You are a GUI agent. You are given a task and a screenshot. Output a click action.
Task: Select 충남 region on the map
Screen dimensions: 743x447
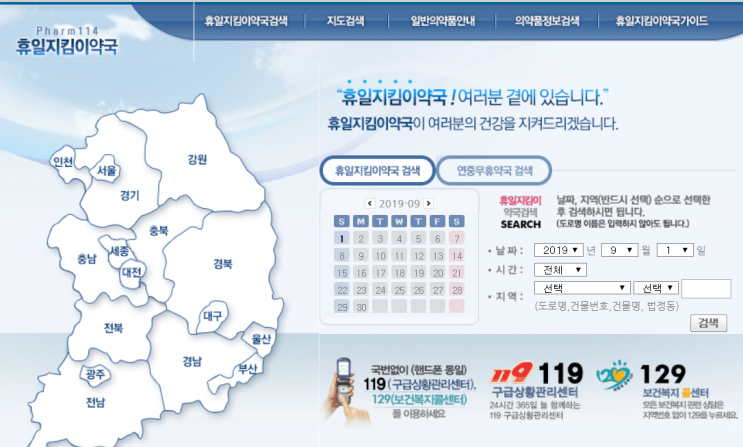pos(87,259)
